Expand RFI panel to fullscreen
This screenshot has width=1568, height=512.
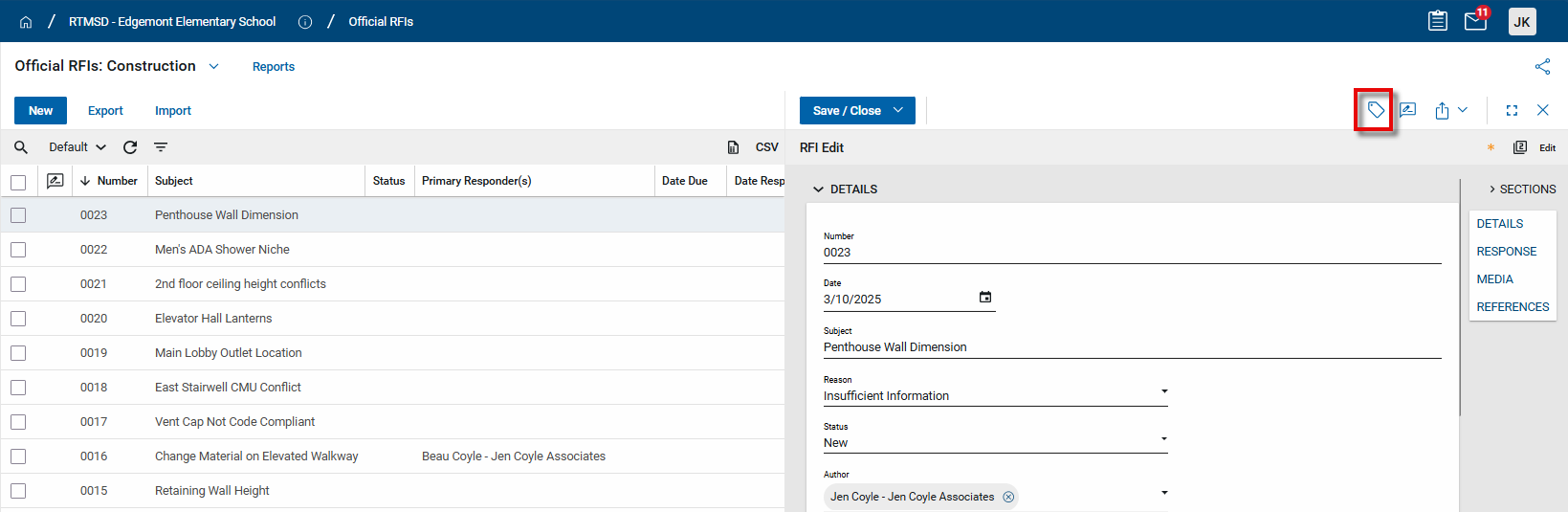pos(1512,111)
